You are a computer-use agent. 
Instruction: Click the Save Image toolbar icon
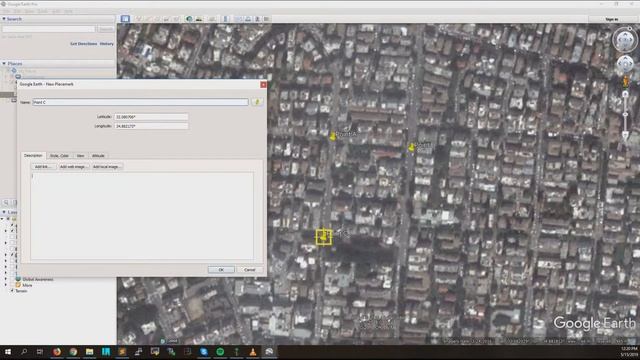(257, 19)
